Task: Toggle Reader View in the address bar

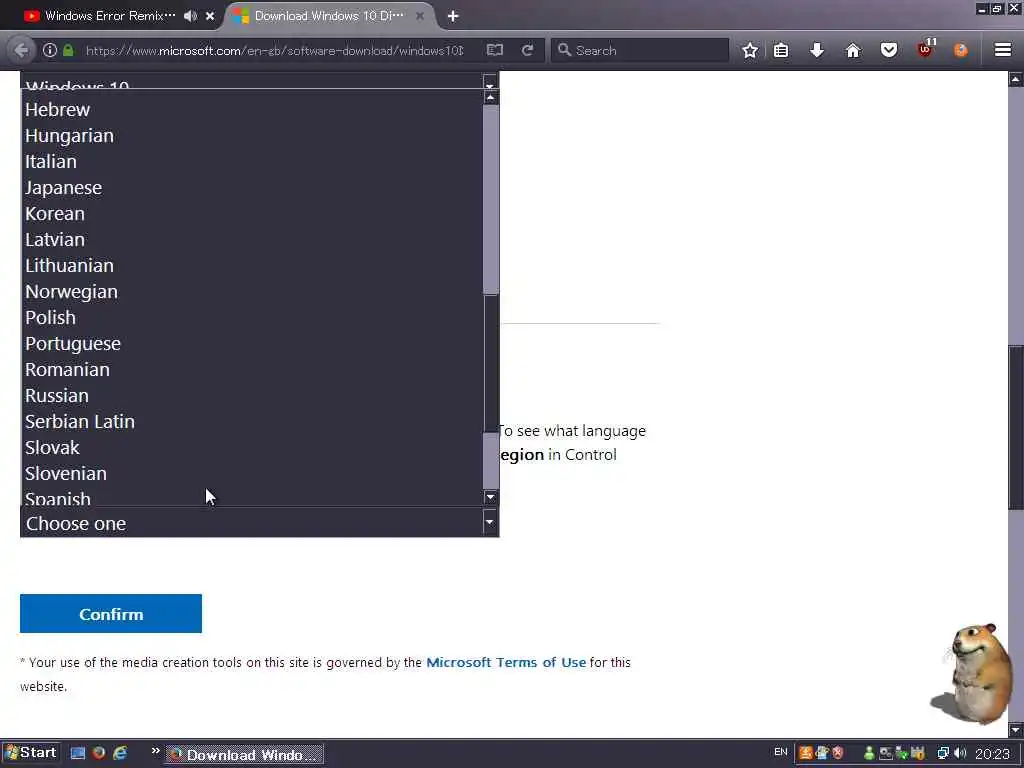Action: coord(495,50)
